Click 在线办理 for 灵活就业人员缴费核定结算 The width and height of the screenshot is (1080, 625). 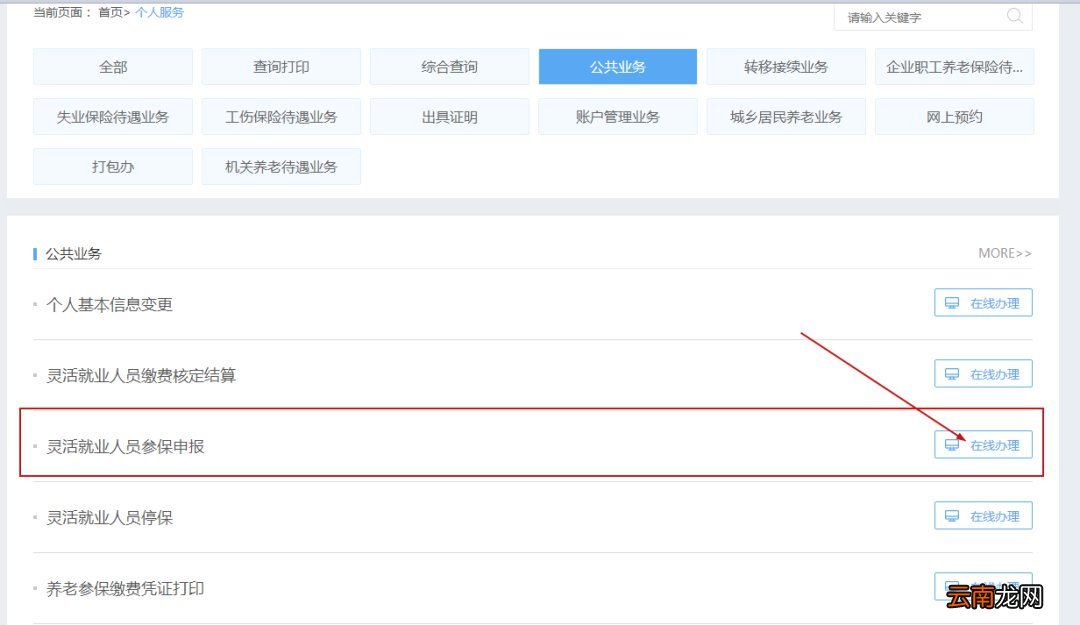tap(983, 374)
